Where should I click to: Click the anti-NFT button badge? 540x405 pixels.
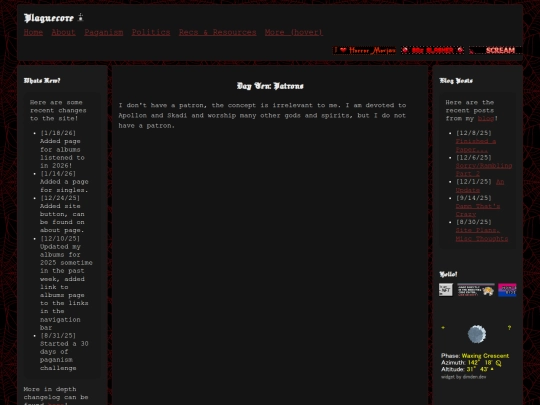[x=446, y=290]
